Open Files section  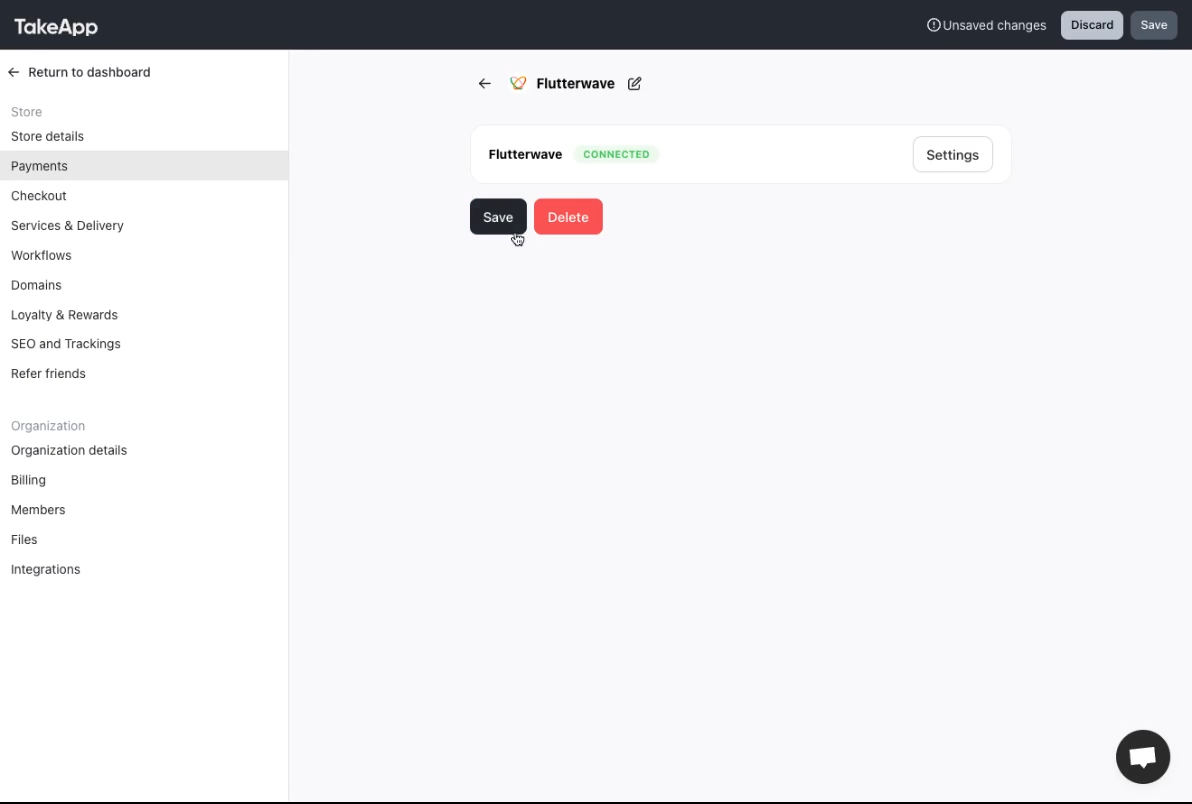pos(24,539)
